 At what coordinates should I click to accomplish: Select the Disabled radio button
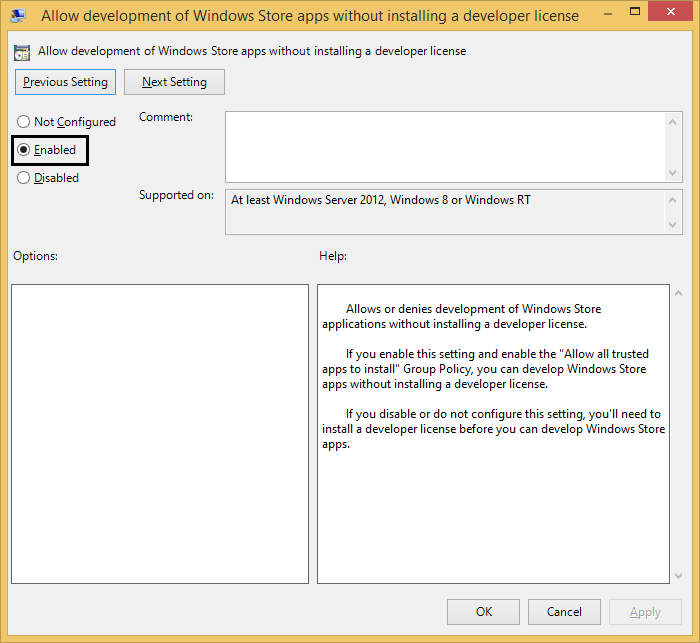[x=48, y=178]
